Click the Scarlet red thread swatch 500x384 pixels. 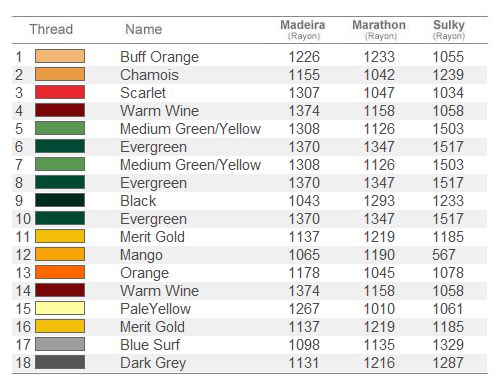coord(60,92)
